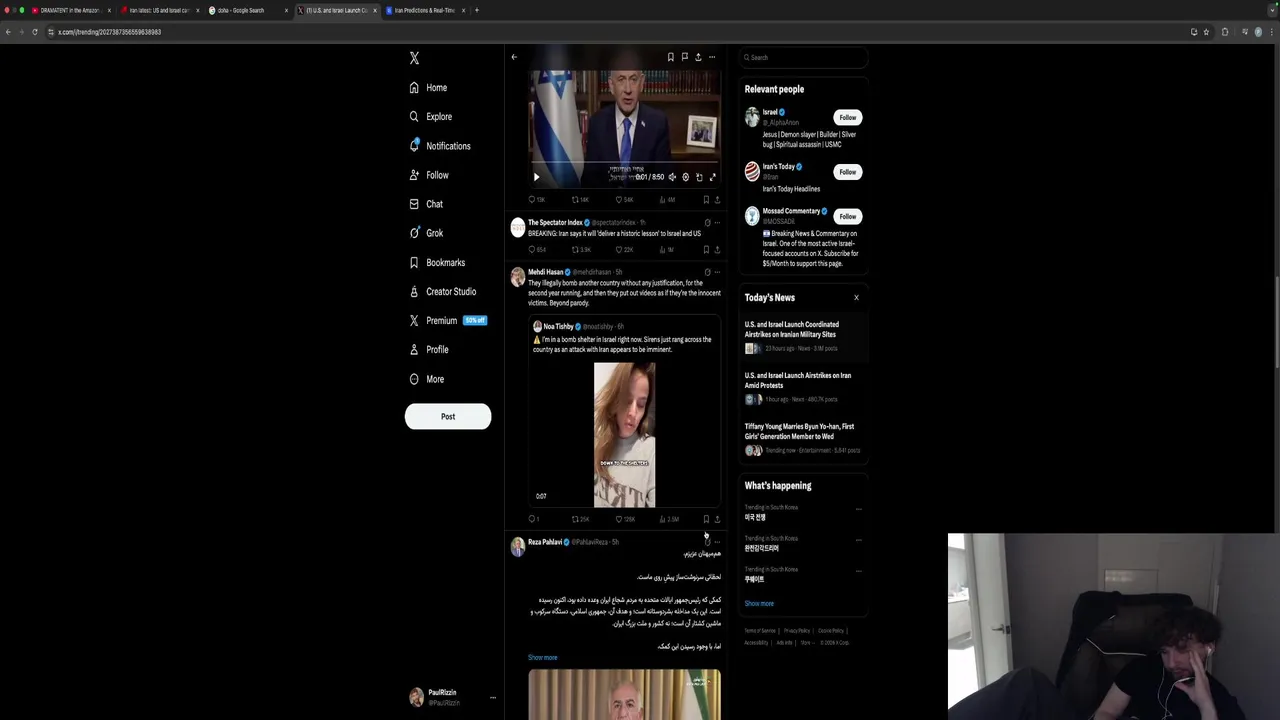Image resolution: width=1280 pixels, height=720 pixels.
Task: Bookmark the Spectator Index post
Action: pyautogui.click(x=706, y=250)
